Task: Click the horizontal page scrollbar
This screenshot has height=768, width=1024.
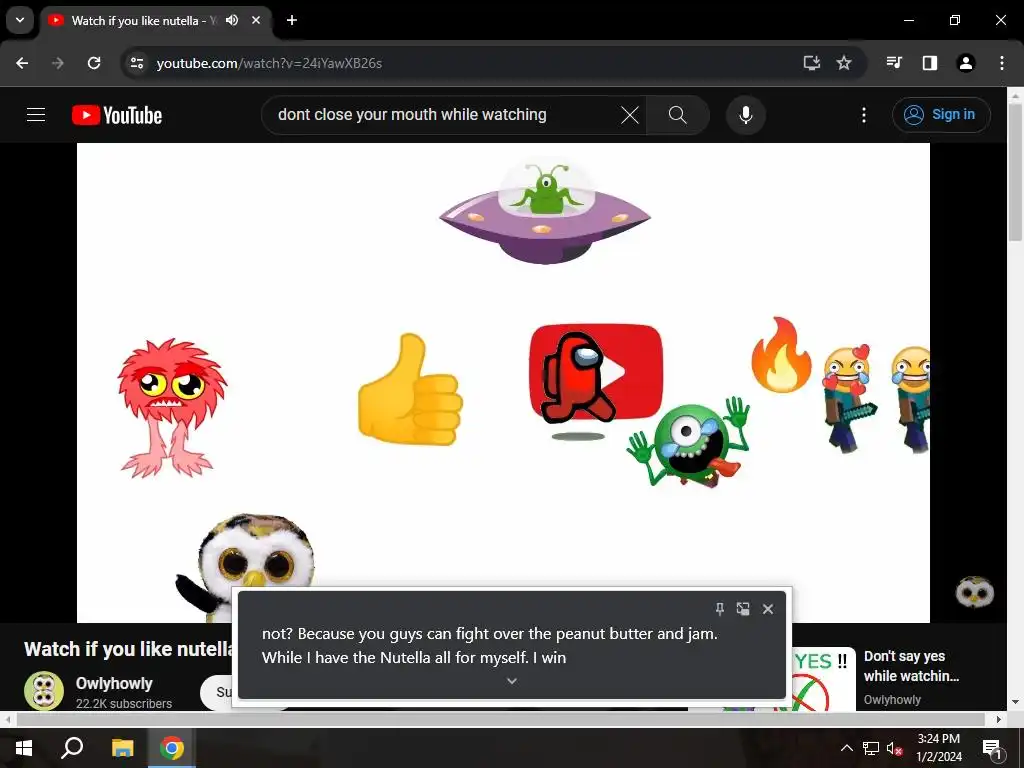Action: [500, 719]
